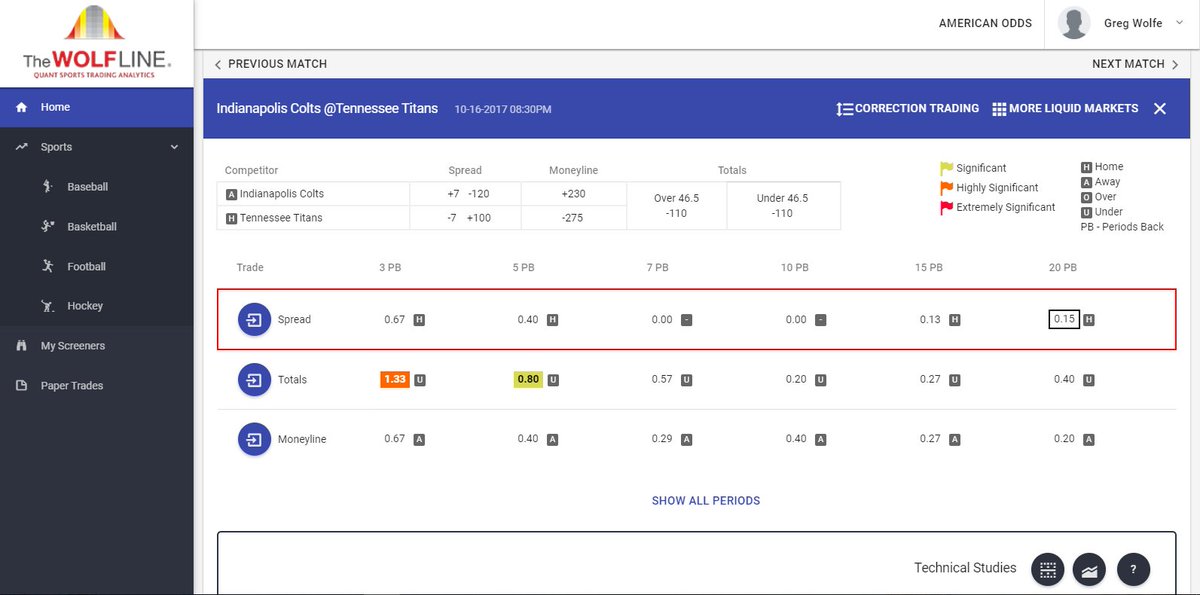Click Indianapolis Colts competitor row
This screenshot has width=1200, height=595.
coord(313,194)
